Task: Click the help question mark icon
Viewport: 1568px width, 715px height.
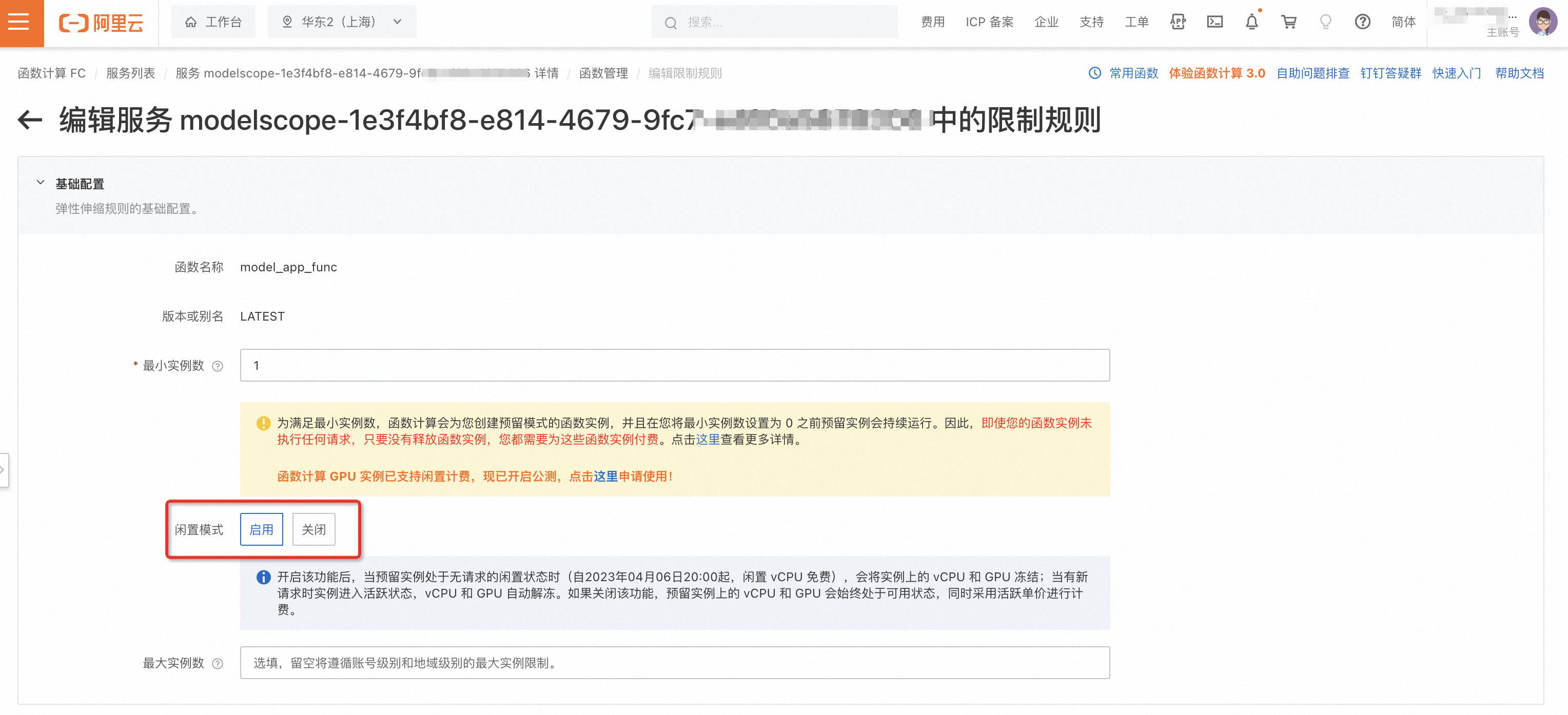Action: (x=1362, y=23)
